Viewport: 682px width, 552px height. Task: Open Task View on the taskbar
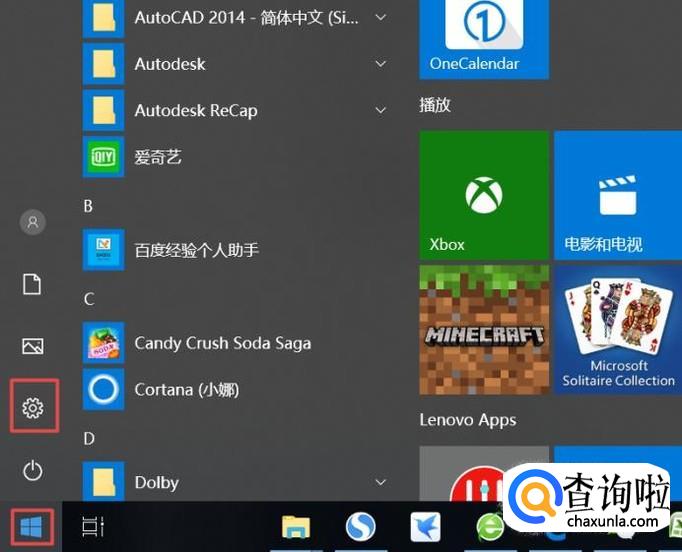point(93,526)
